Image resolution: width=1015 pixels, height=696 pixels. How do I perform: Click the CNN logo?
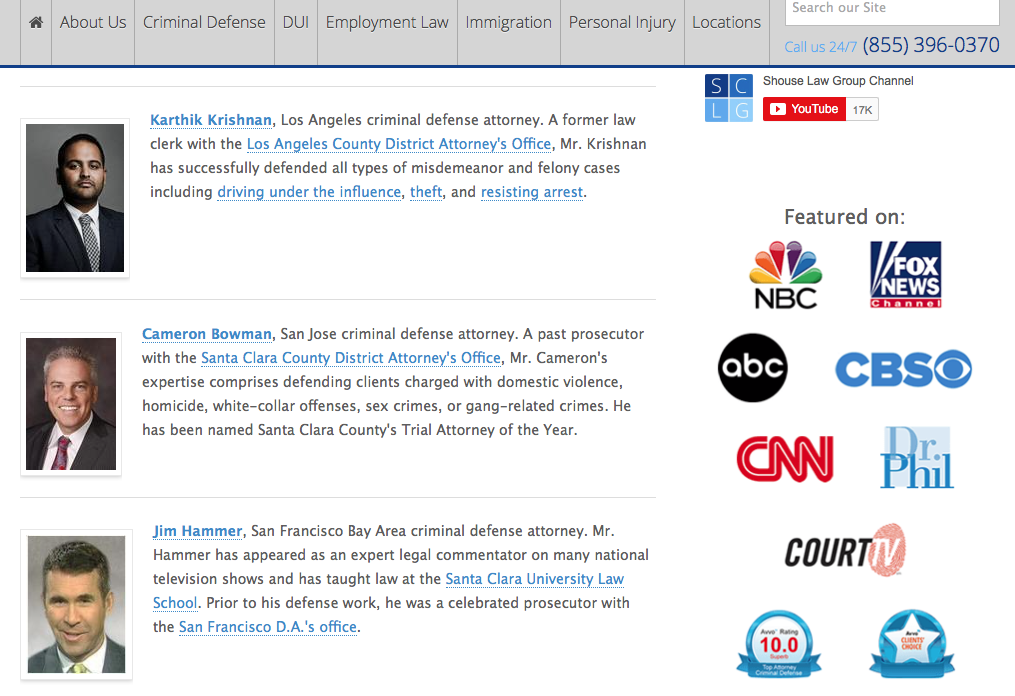tap(785, 459)
